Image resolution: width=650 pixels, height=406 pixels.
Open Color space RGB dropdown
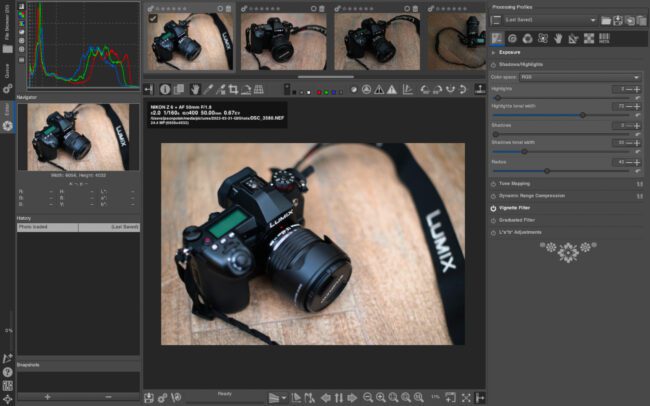(x=580, y=77)
